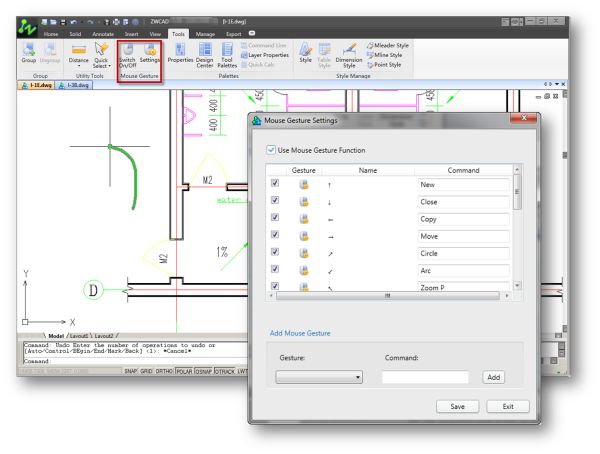Open the Annotate ribbon tab
Viewport: 600px width, 454px height.
click(103, 34)
